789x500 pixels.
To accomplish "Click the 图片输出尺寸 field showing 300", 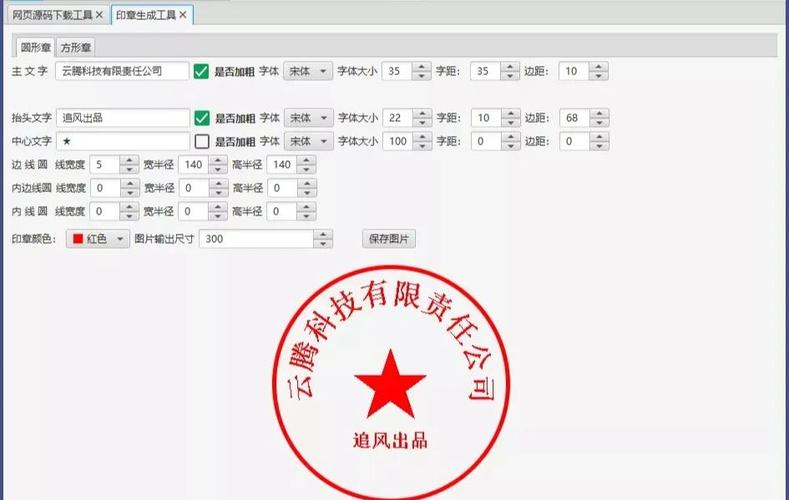I will [257, 239].
